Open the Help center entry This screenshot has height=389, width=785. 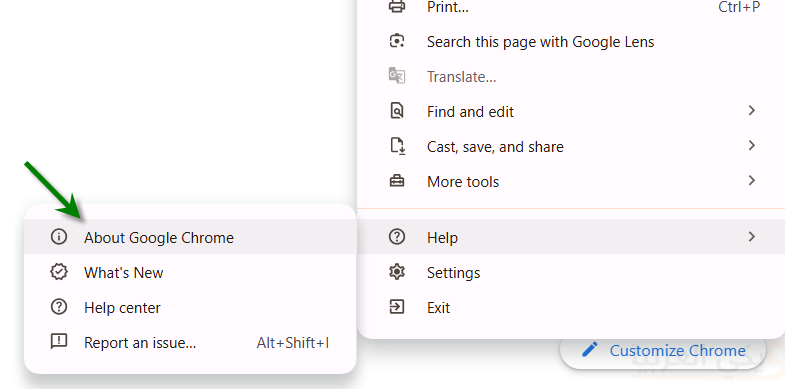point(190,307)
